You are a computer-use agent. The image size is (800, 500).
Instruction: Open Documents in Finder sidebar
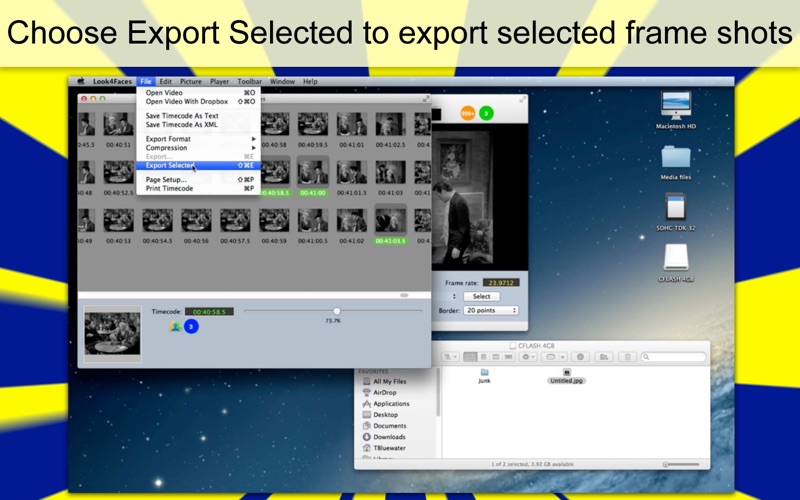[x=384, y=426]
